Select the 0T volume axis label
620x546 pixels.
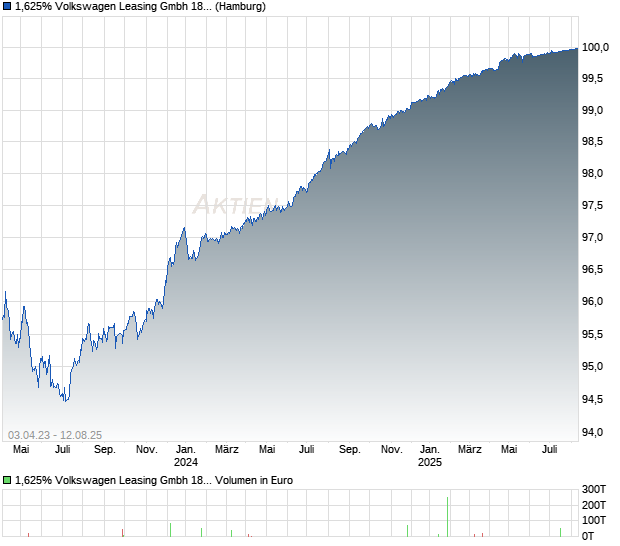(x=588, y=536)
